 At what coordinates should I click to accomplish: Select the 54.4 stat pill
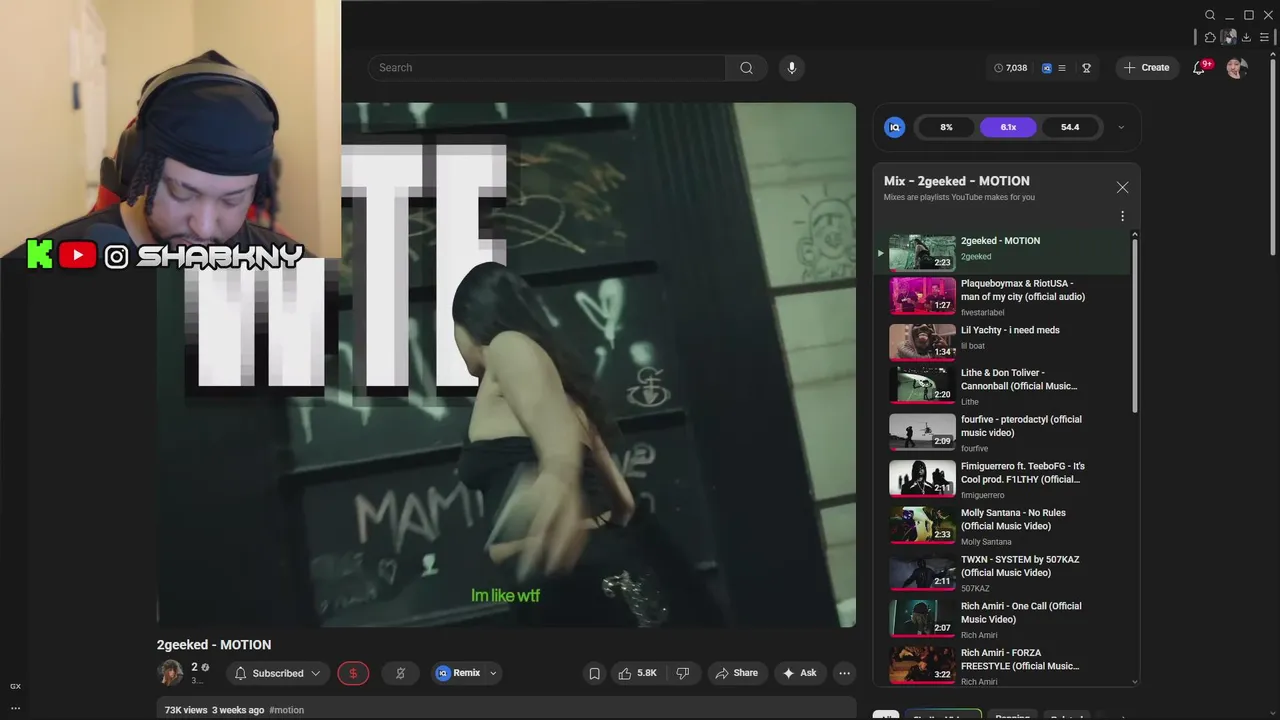coord(1070,127)
